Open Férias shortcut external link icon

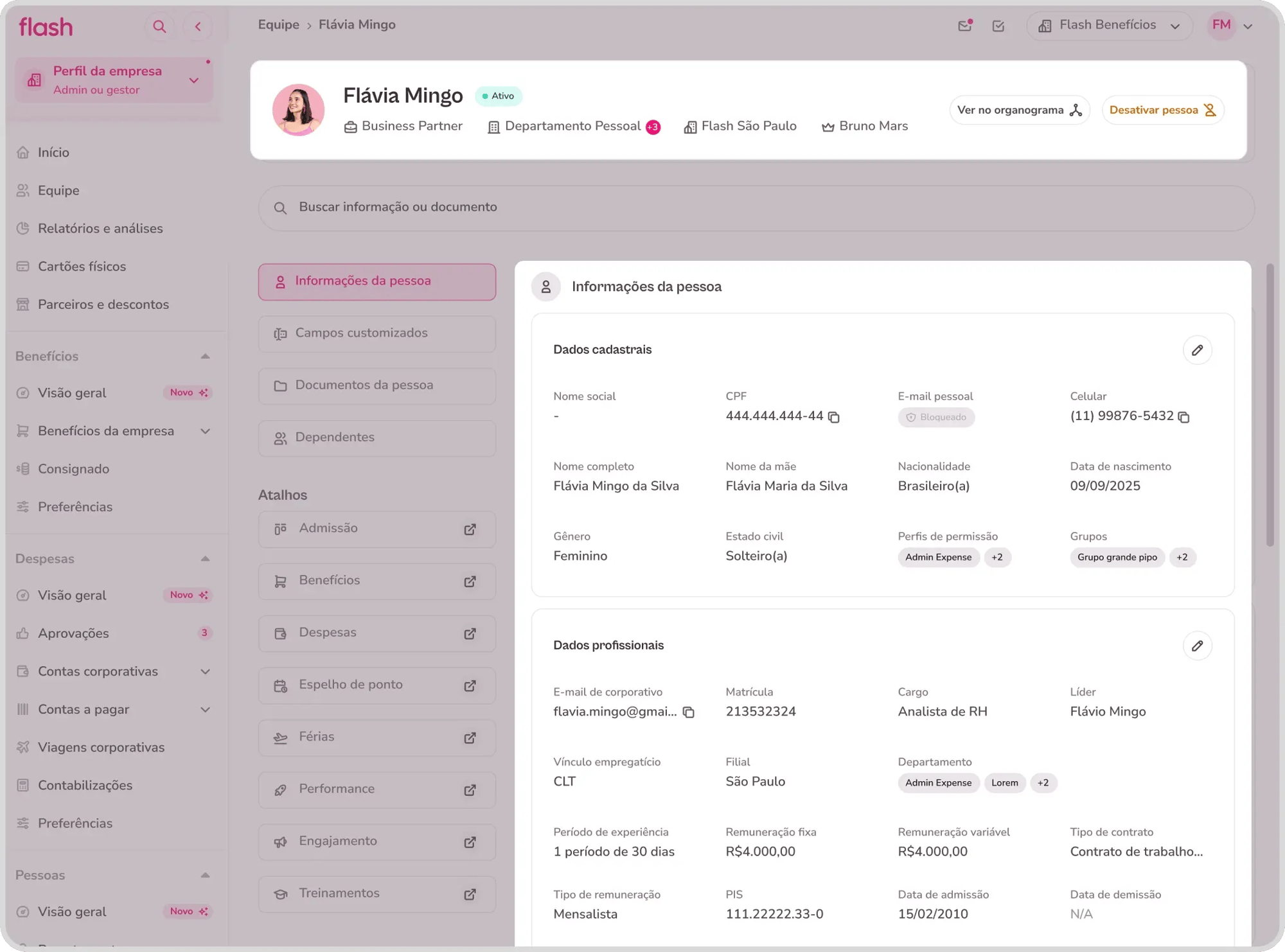pyautogui.click(x=470, y=737)
